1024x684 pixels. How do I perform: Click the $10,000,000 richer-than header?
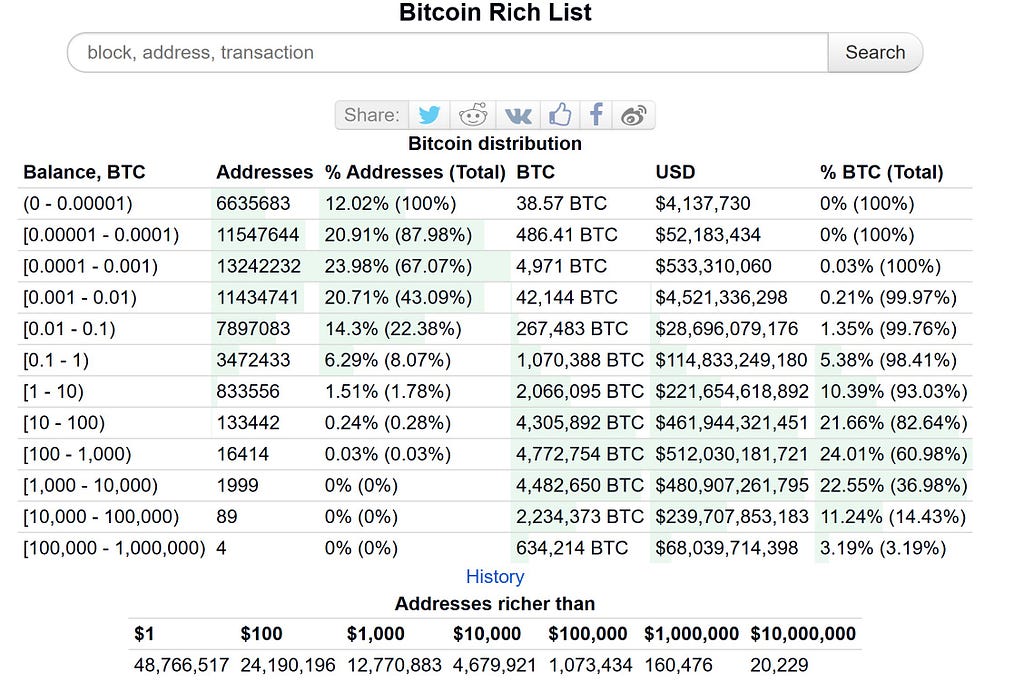point(803,634)
